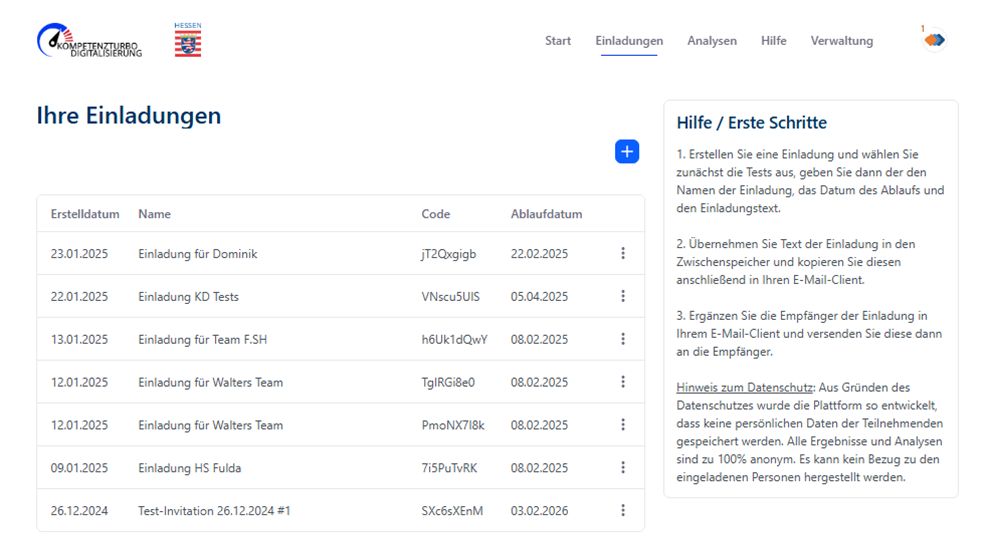Click the blue plus button to add invitation

pos(627,152)
